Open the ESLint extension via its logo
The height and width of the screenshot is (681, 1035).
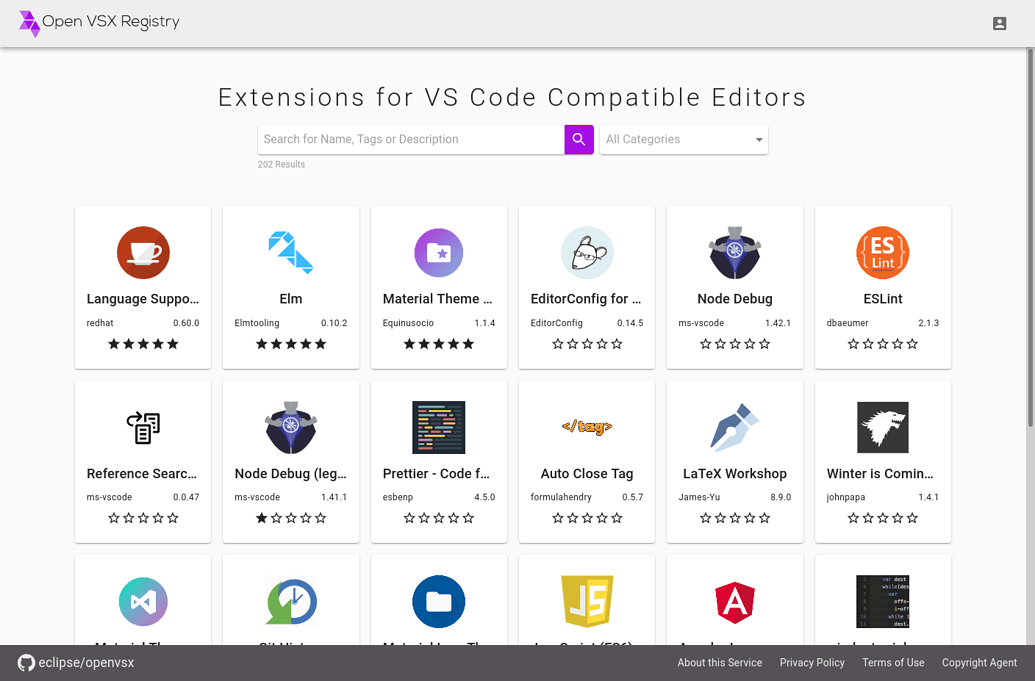coord(883,252)
